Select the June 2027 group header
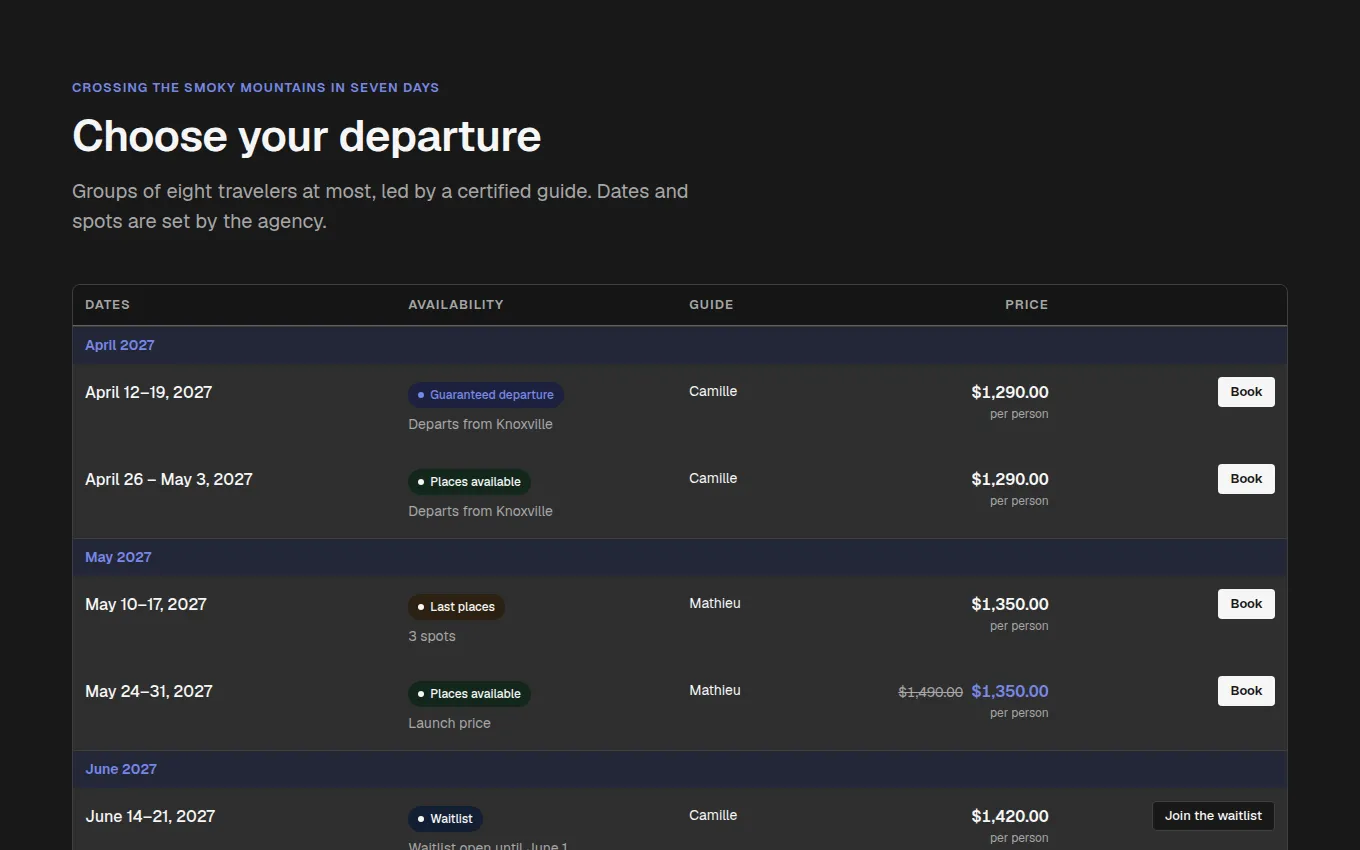This screenshot has width=1360, height=850. tap(680, 769)
